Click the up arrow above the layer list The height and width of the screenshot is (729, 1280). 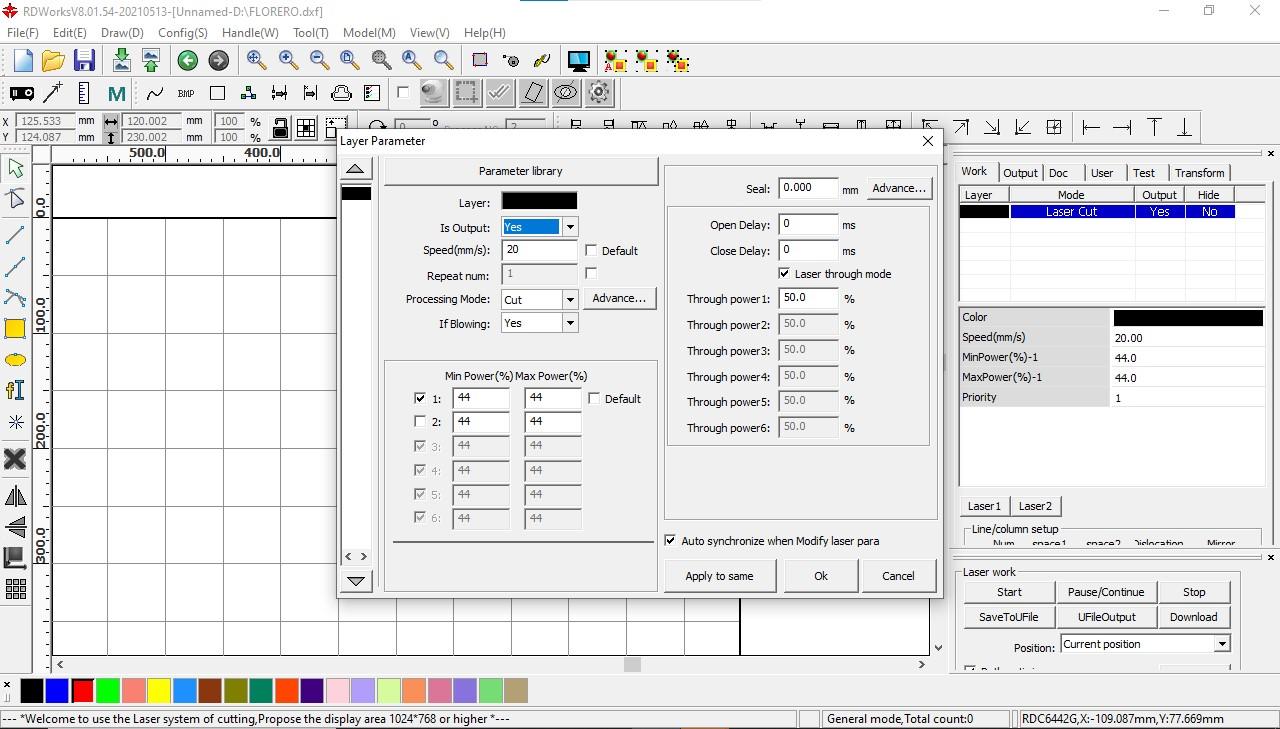pos(355,170)
